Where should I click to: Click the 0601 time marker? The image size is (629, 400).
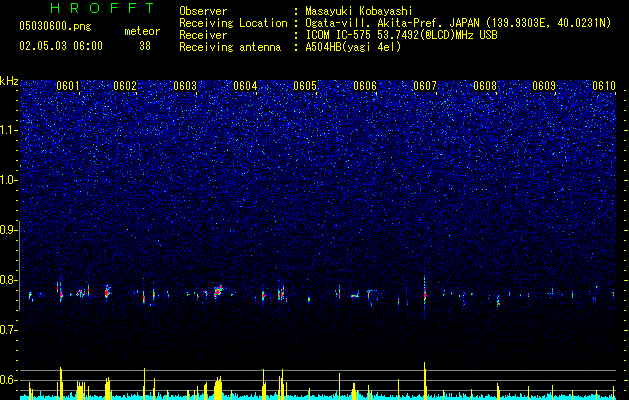click(68, 86)
